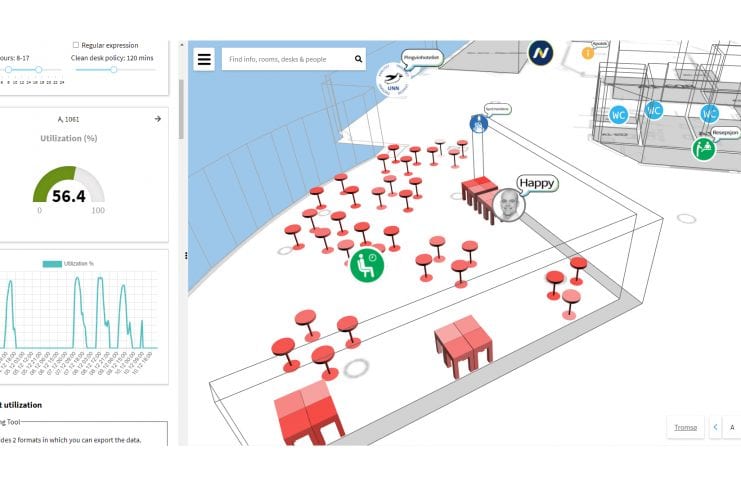This screenshot has height=486, width=741.
Task: Select floor A in the level selector
Action: tap(733, 428)
